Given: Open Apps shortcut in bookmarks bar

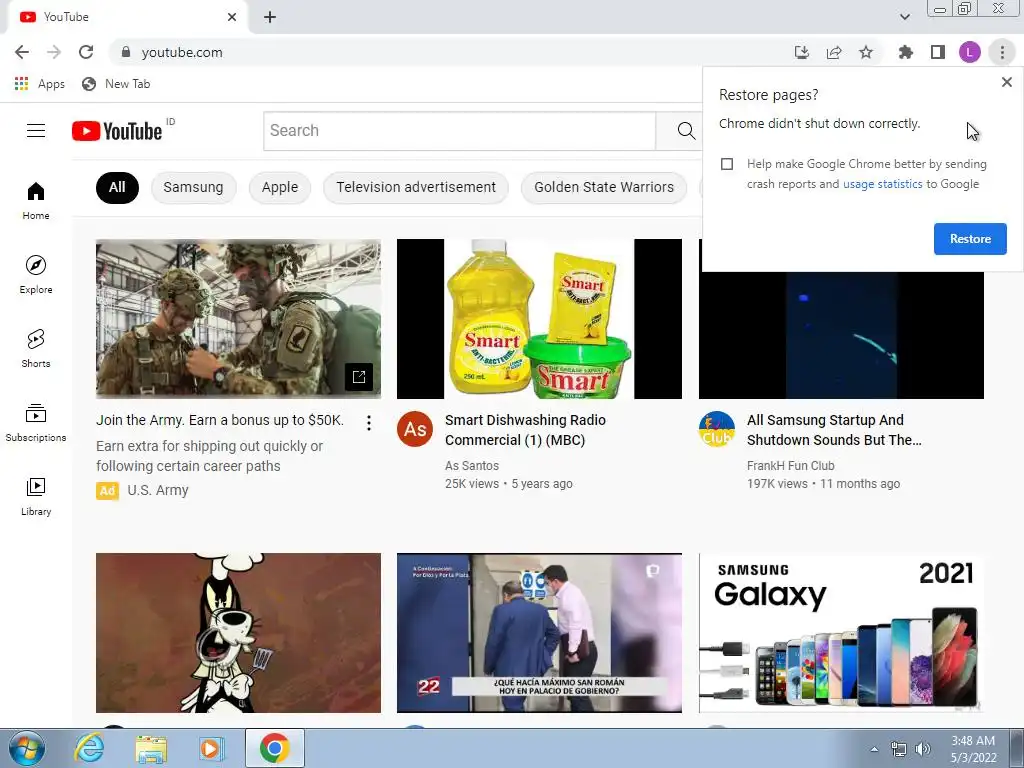Looking at the screenshot, I should (x=39, y=84).
